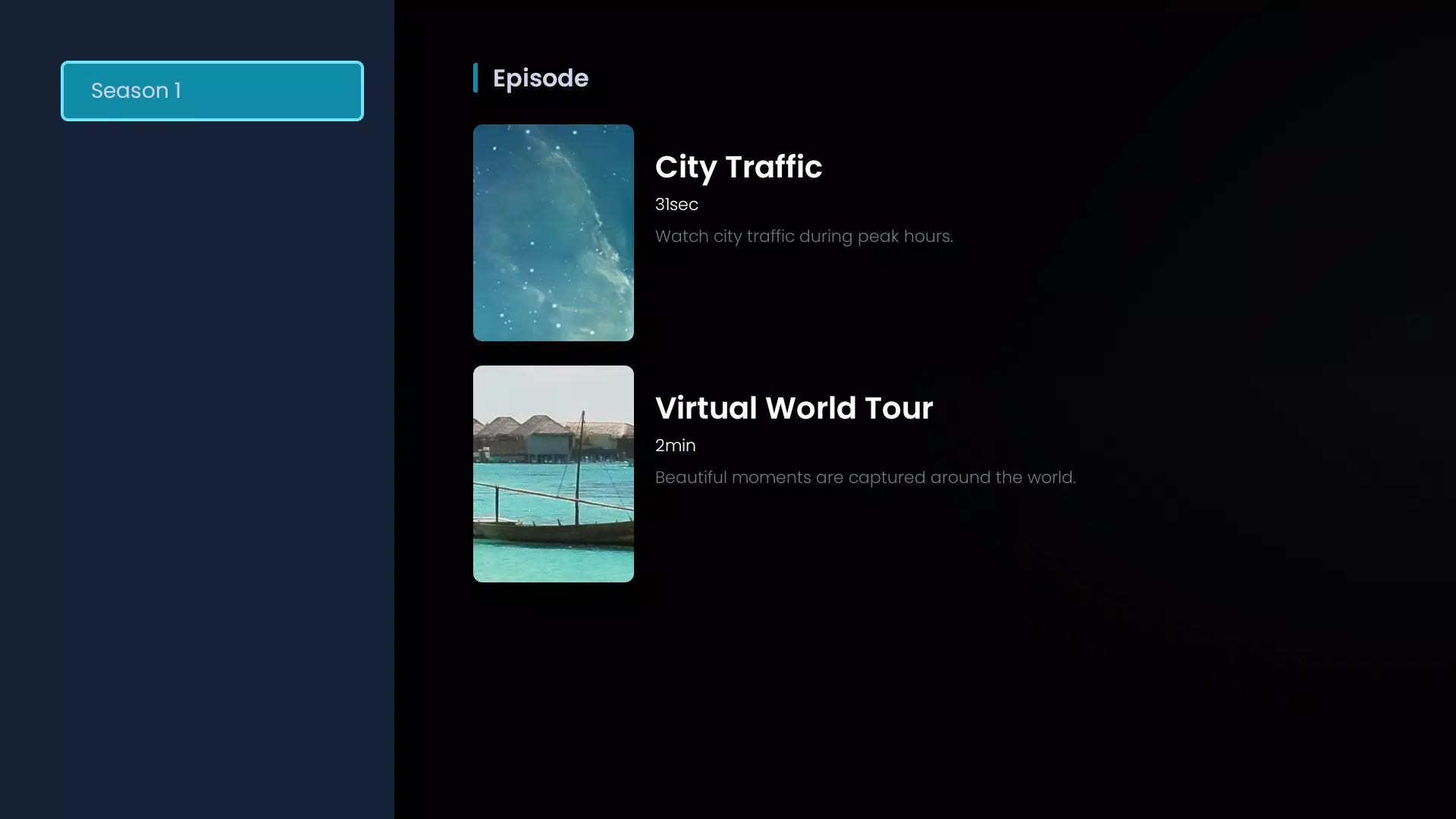The width and height of the screenshot is (1456, 819).
Task: Select the 2min duration label
Action: (x=675, y=446)
